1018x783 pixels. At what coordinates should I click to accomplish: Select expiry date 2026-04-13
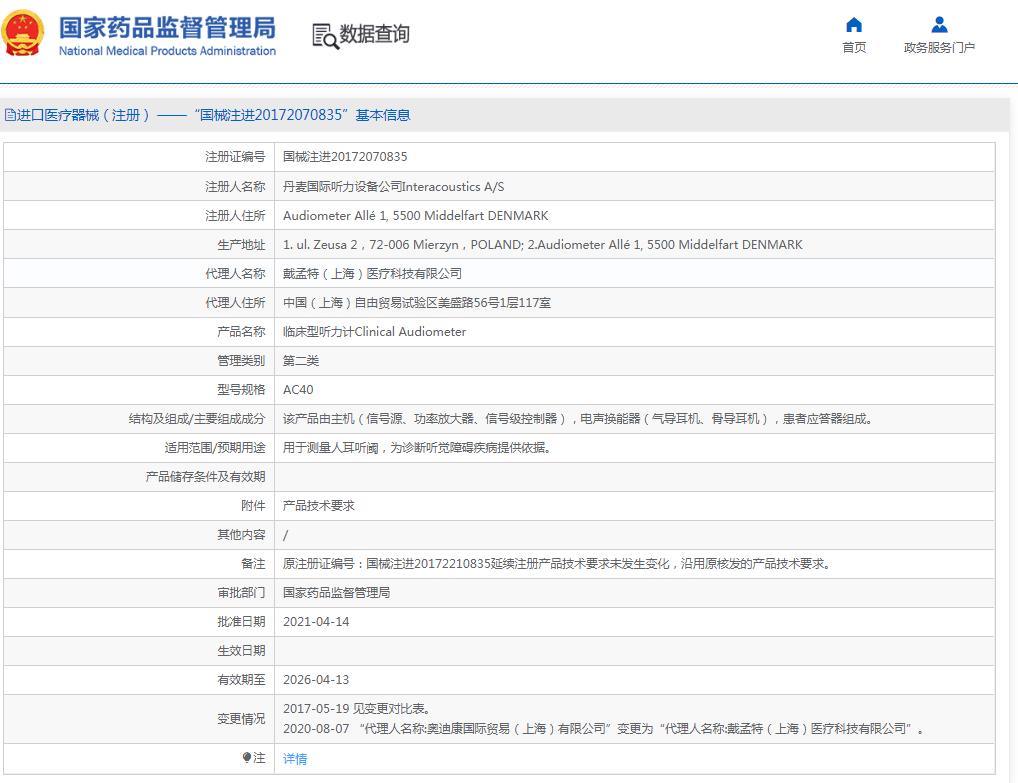click(316, 679)
